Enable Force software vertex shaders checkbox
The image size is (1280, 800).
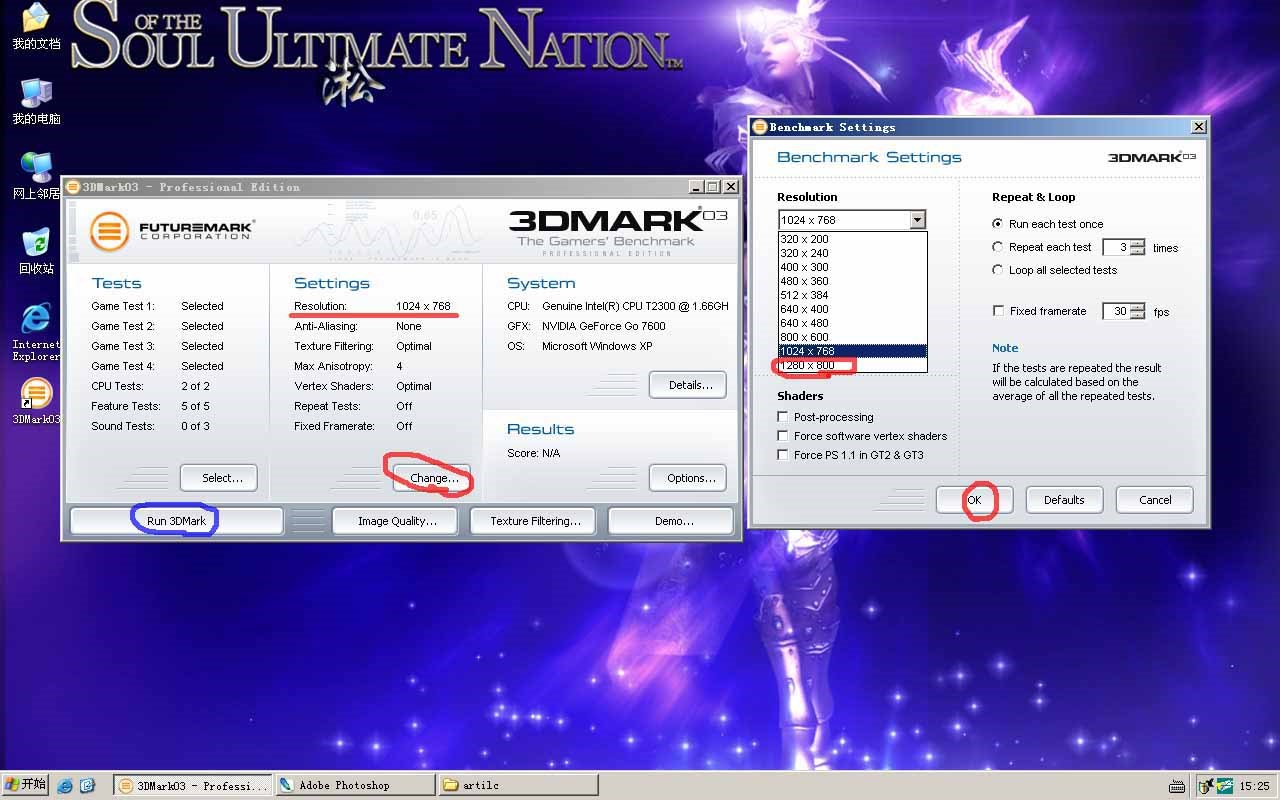point(783,436)
